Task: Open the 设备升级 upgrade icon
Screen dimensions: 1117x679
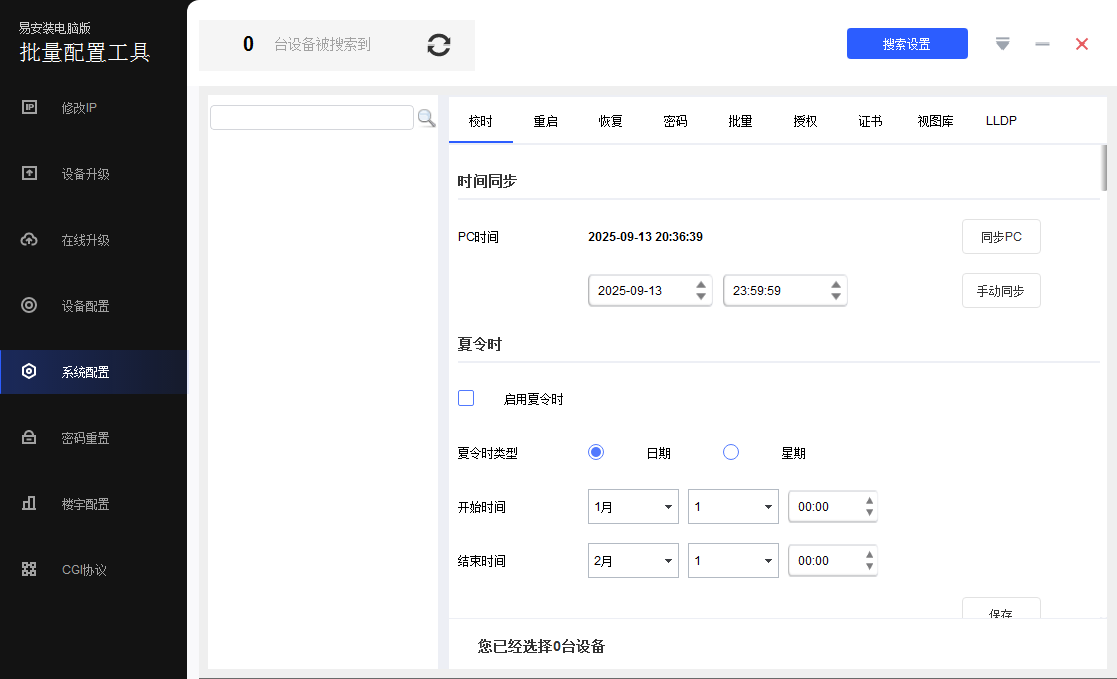Action: click(x=29, y=174)
